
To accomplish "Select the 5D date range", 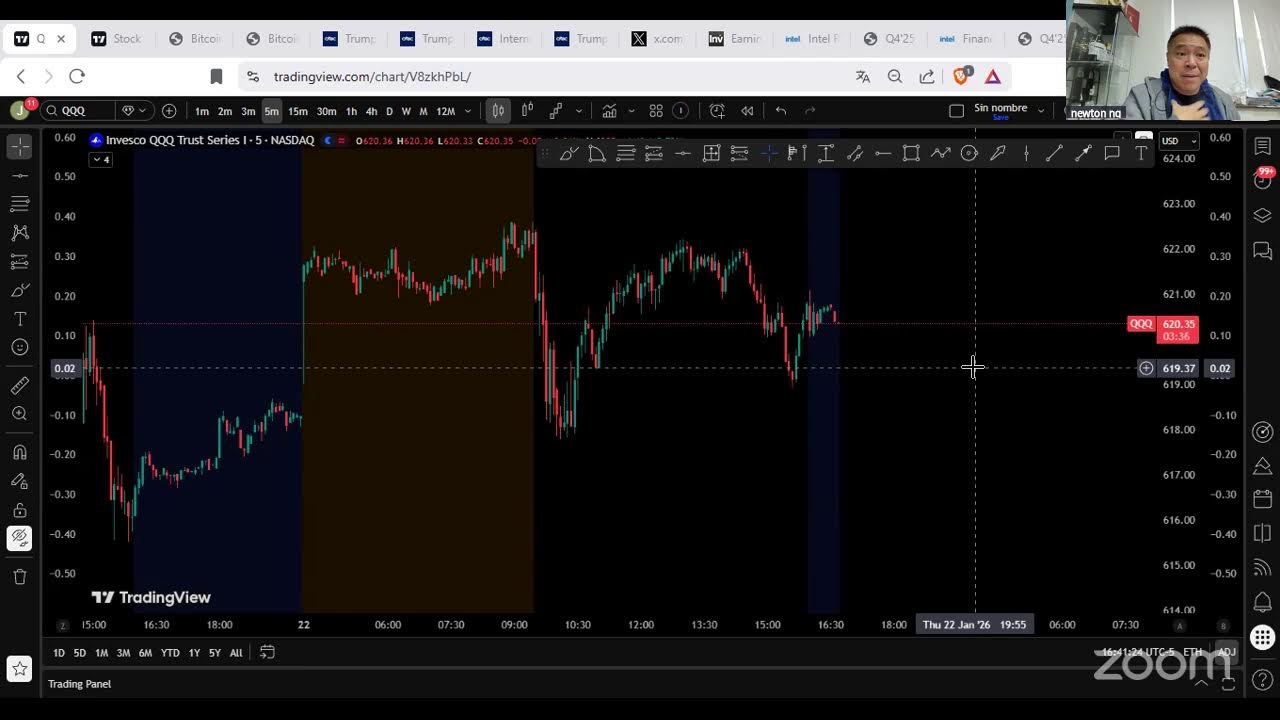I will click(x=80, y=653).
